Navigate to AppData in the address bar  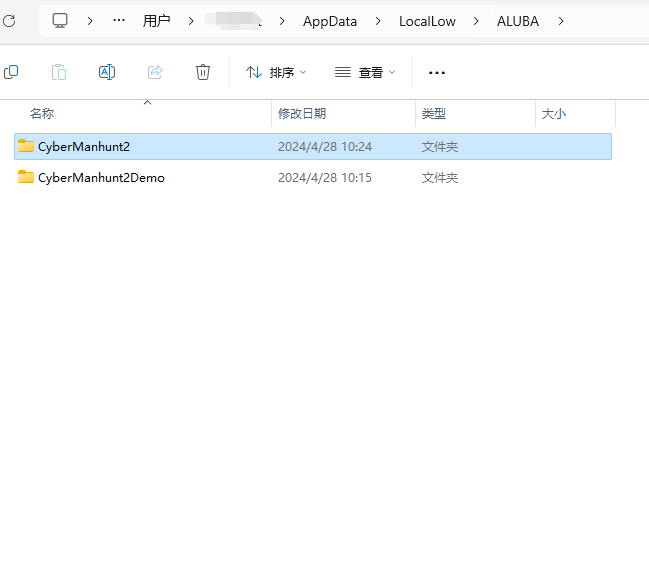click(330, 21)
